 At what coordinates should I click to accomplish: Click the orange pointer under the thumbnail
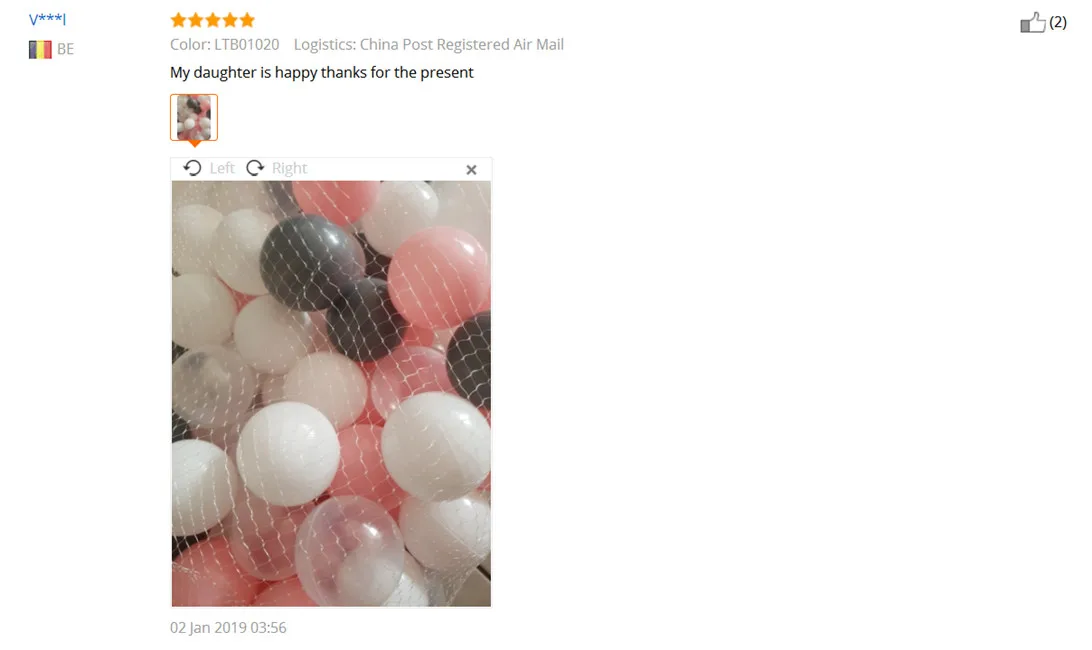click(194, 144)
